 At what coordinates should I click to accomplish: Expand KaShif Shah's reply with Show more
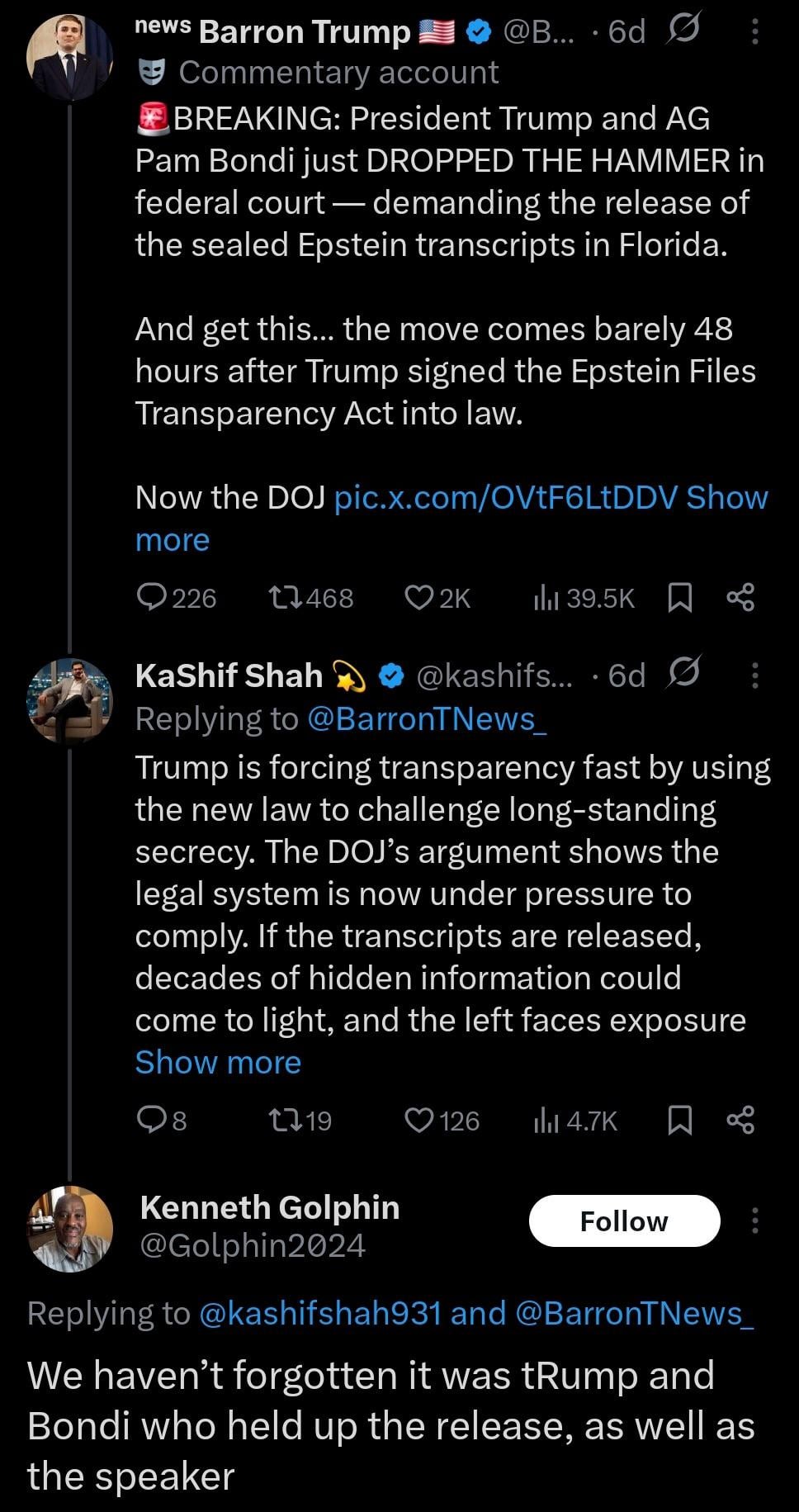click(x=218, y=1063)
